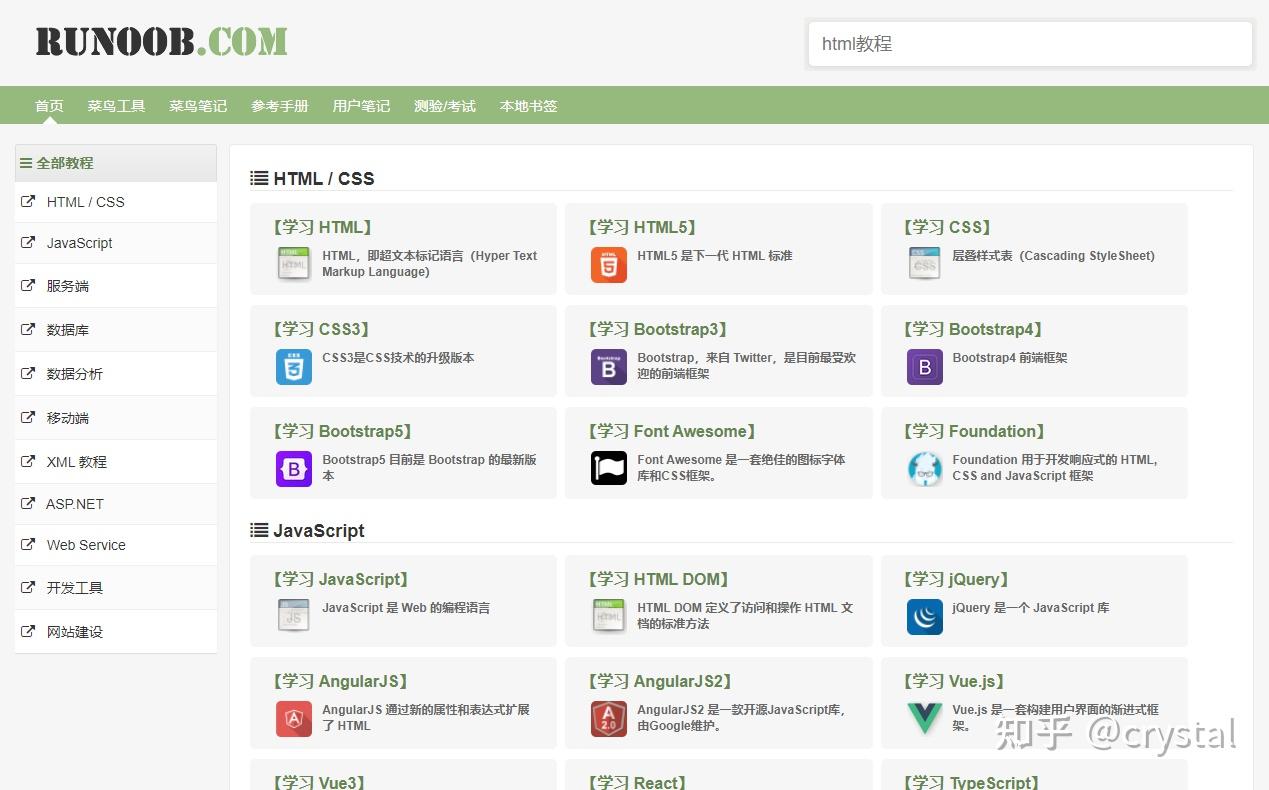The image size is (1269, 790).
Task: Open the 【学习 AngularJS2】 tutorial link
Action: [660, 681]
